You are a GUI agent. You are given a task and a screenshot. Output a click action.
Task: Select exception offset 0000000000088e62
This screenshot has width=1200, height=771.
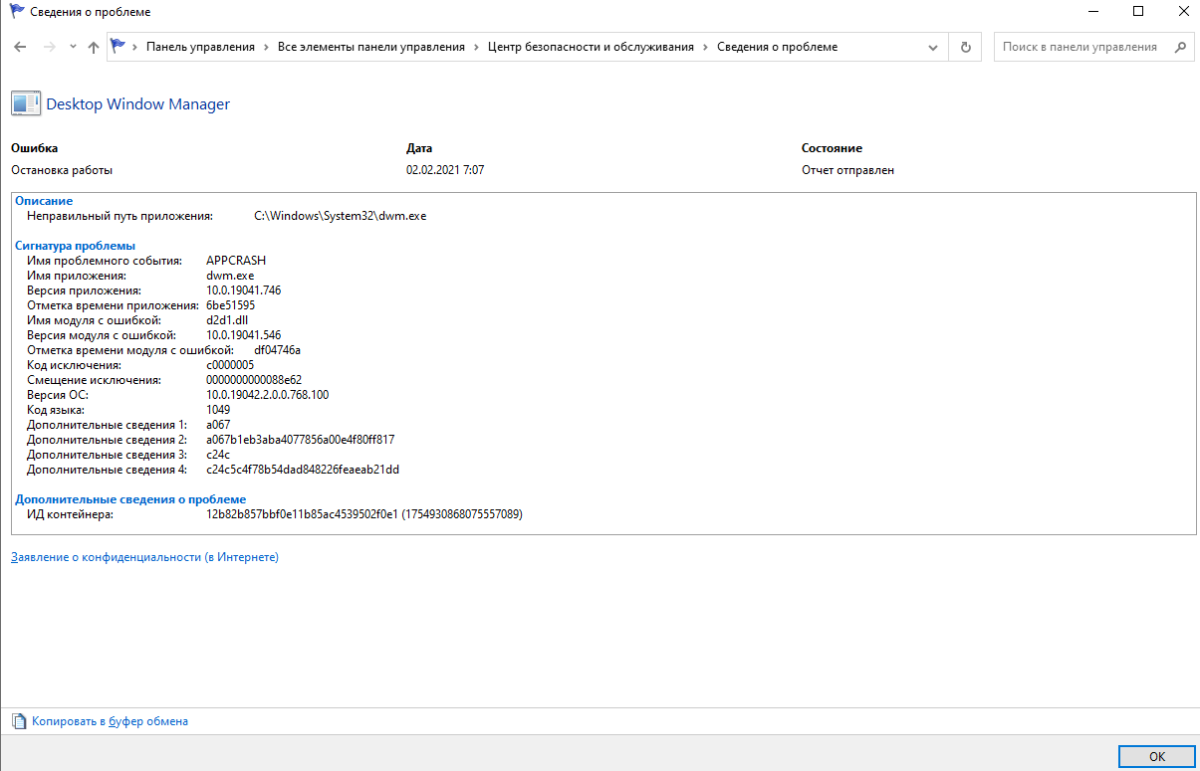coord(254,380)
